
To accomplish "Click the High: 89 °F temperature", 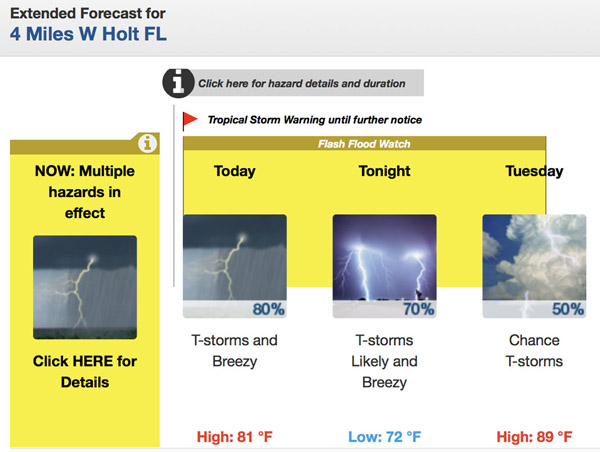I will coord(534,437).
